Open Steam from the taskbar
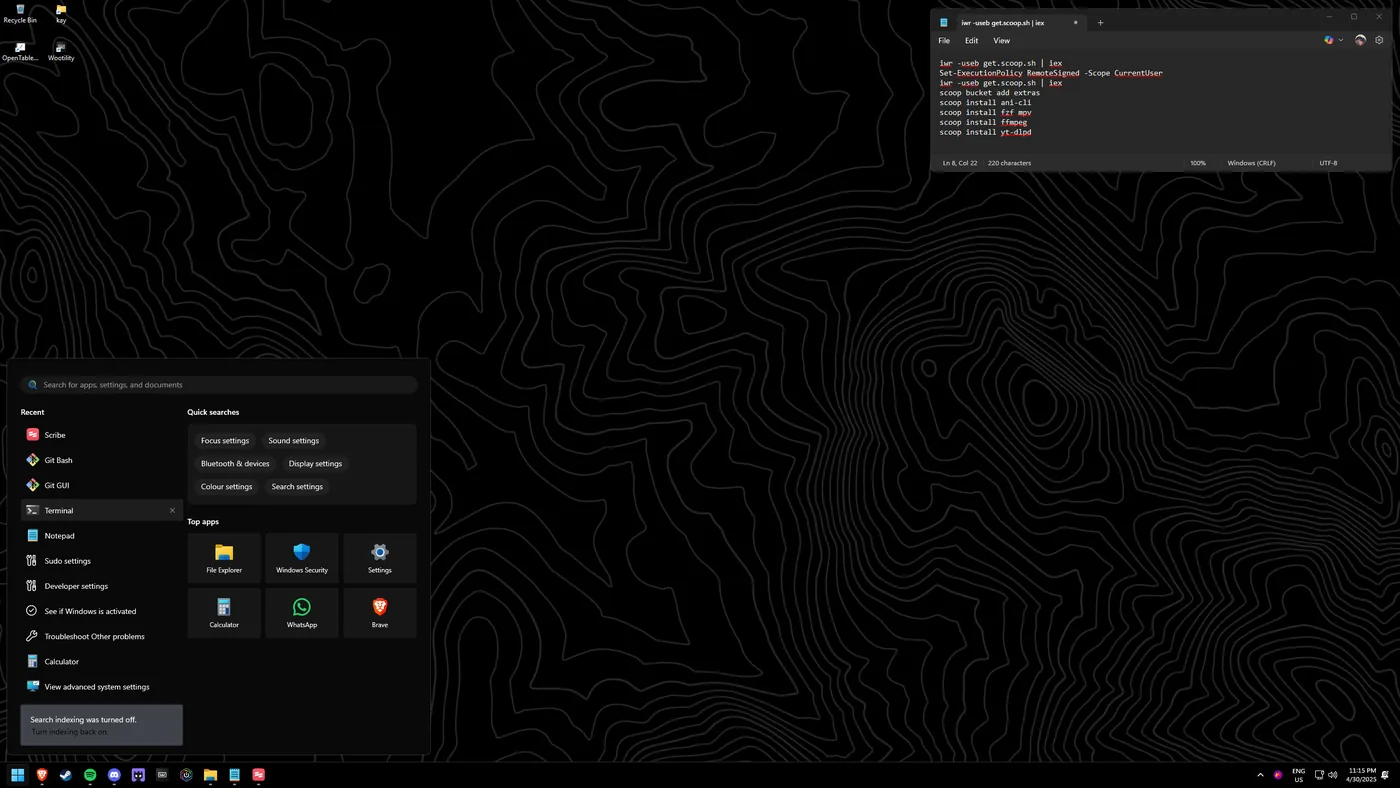1400x788 pixels. (66, 775)
